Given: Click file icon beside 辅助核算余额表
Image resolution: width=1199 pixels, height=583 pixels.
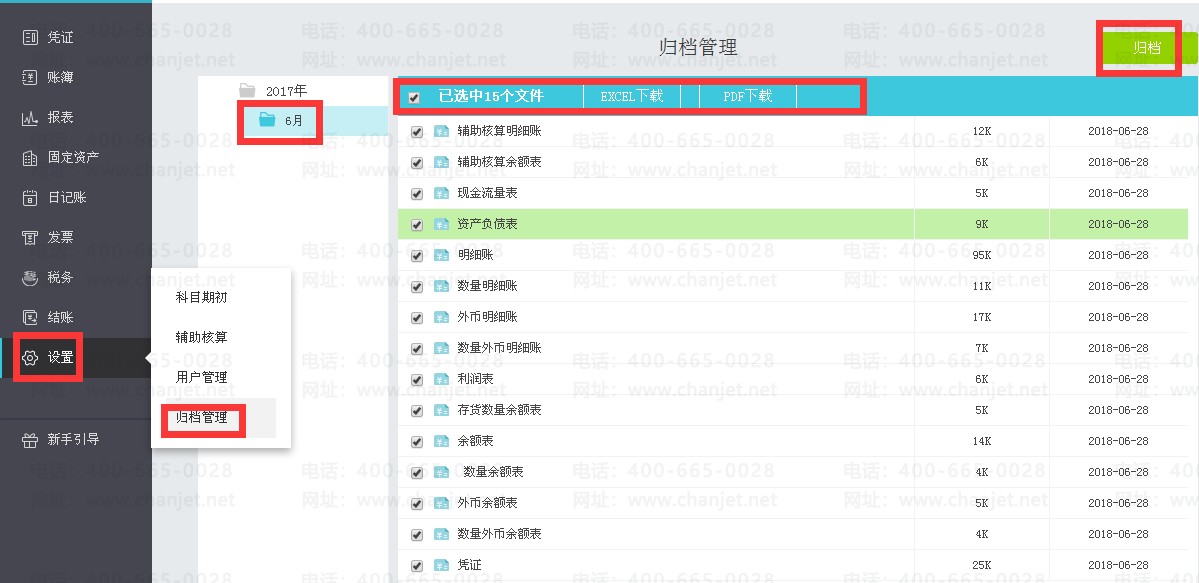Looking at the screenshot, I should click(441, 162).
